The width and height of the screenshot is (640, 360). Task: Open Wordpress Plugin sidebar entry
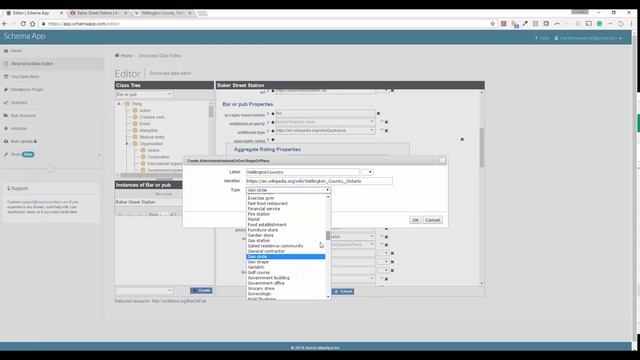(x=27, y=89)
